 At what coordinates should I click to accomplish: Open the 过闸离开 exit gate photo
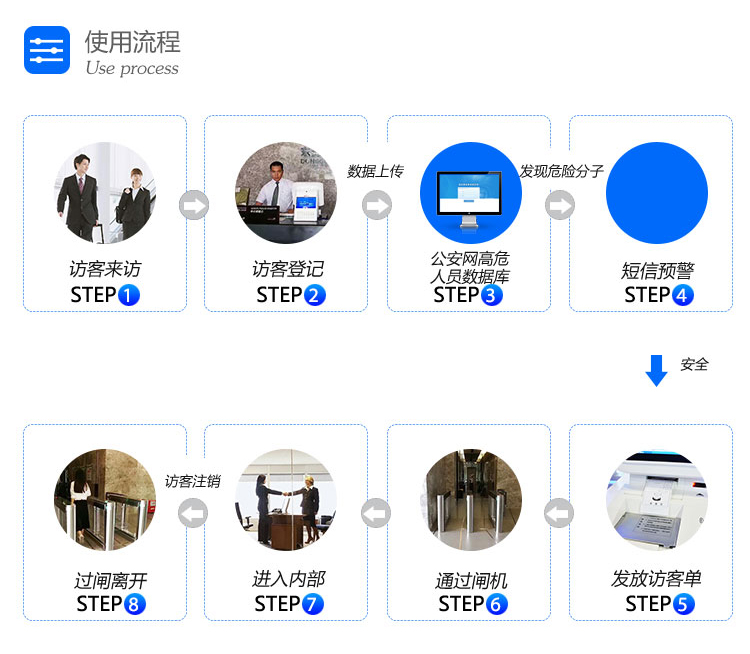click(x=105, y=500)
